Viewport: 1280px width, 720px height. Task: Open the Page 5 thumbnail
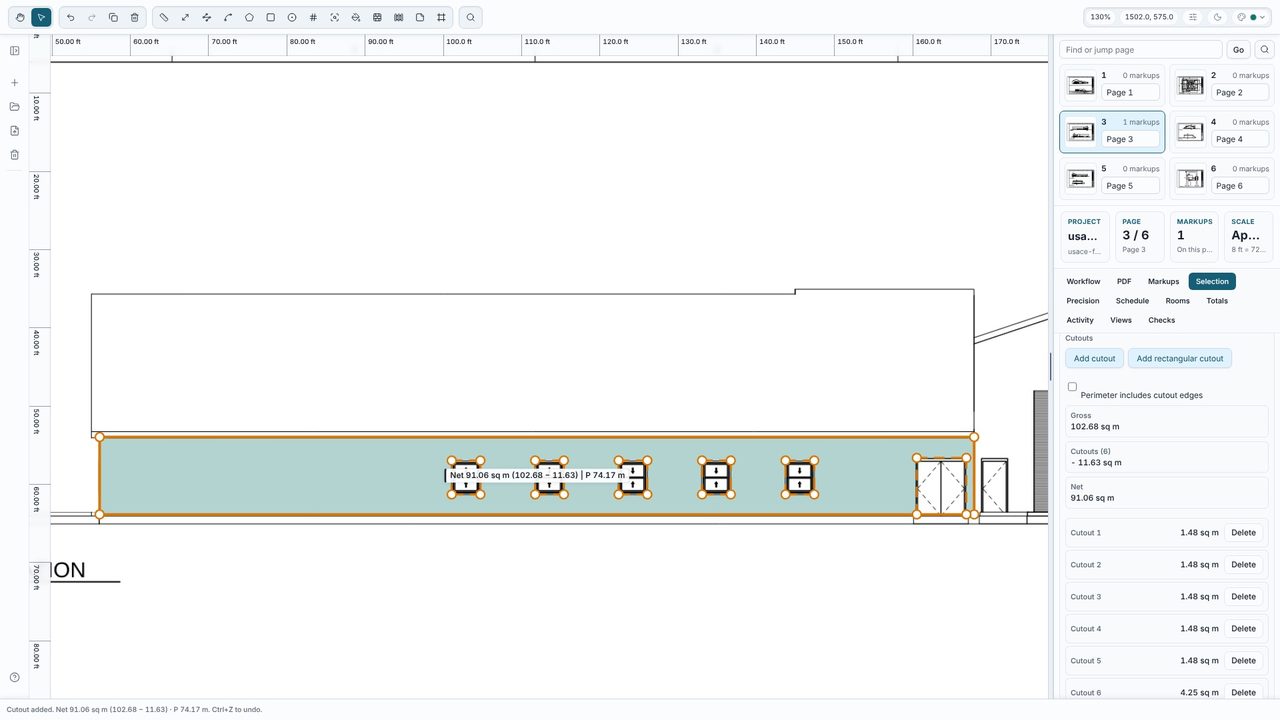[x=1080, y=179]
